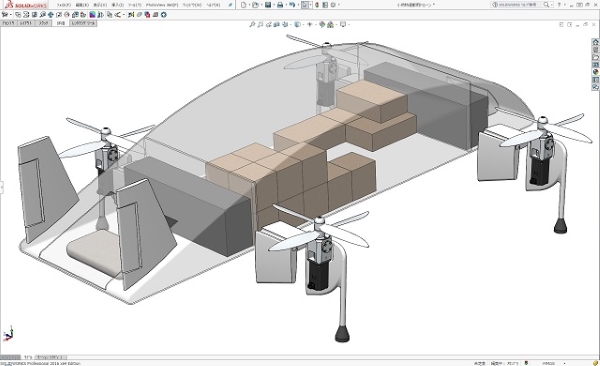This screenshot has height=366, width=600.
Task: Click the red overlapping squares toolbar icon
Action: [x=147, y=15]
